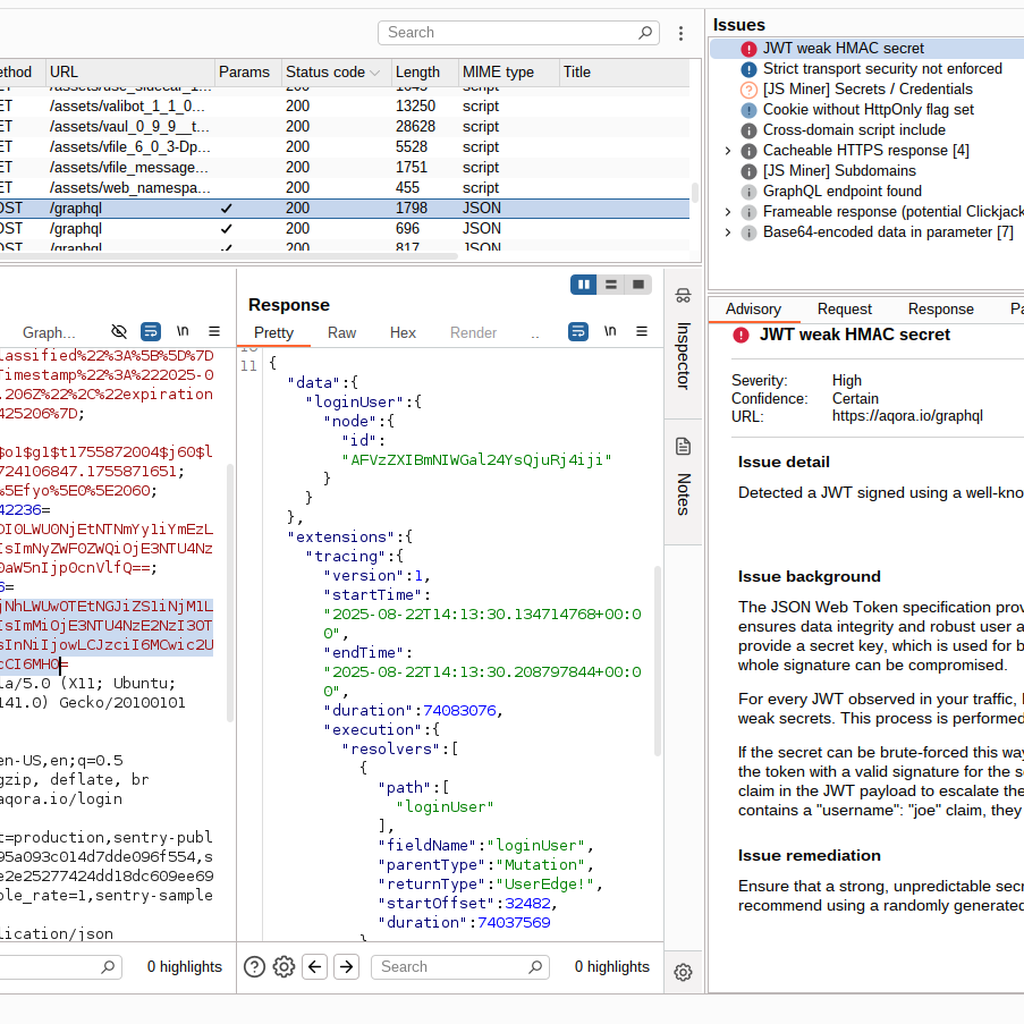Select [JS Miner] Subdomains issue
Image resolution: width=1024 pixels, height=1024 pixels.
[x=839, y=170]
